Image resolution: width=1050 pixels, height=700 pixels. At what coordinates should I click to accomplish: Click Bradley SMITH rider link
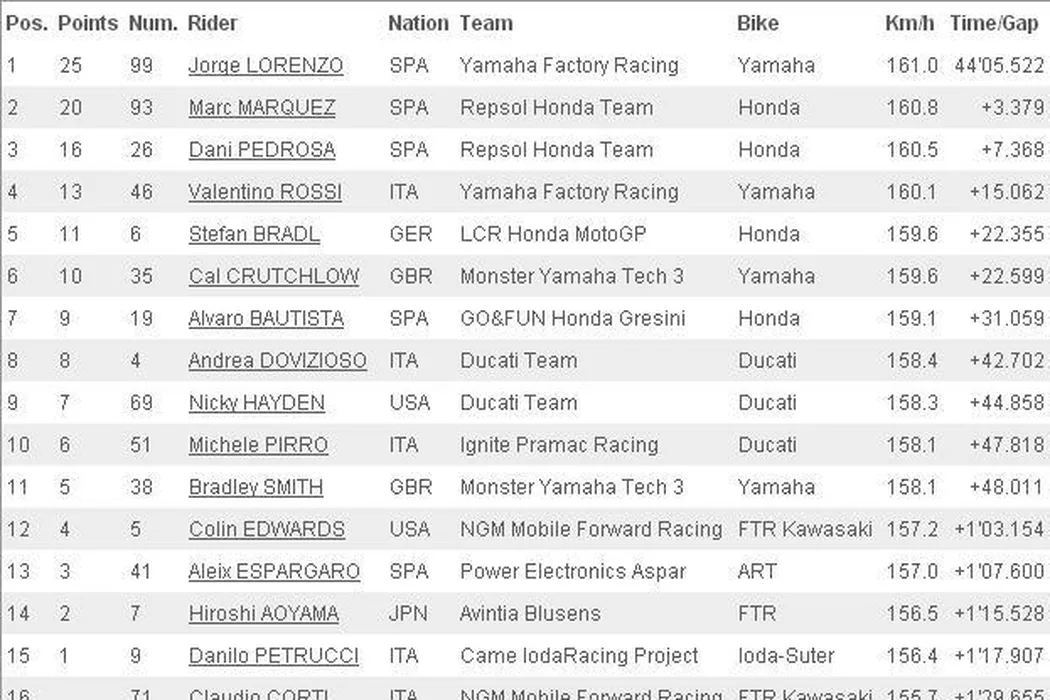[x=255, y=487]
